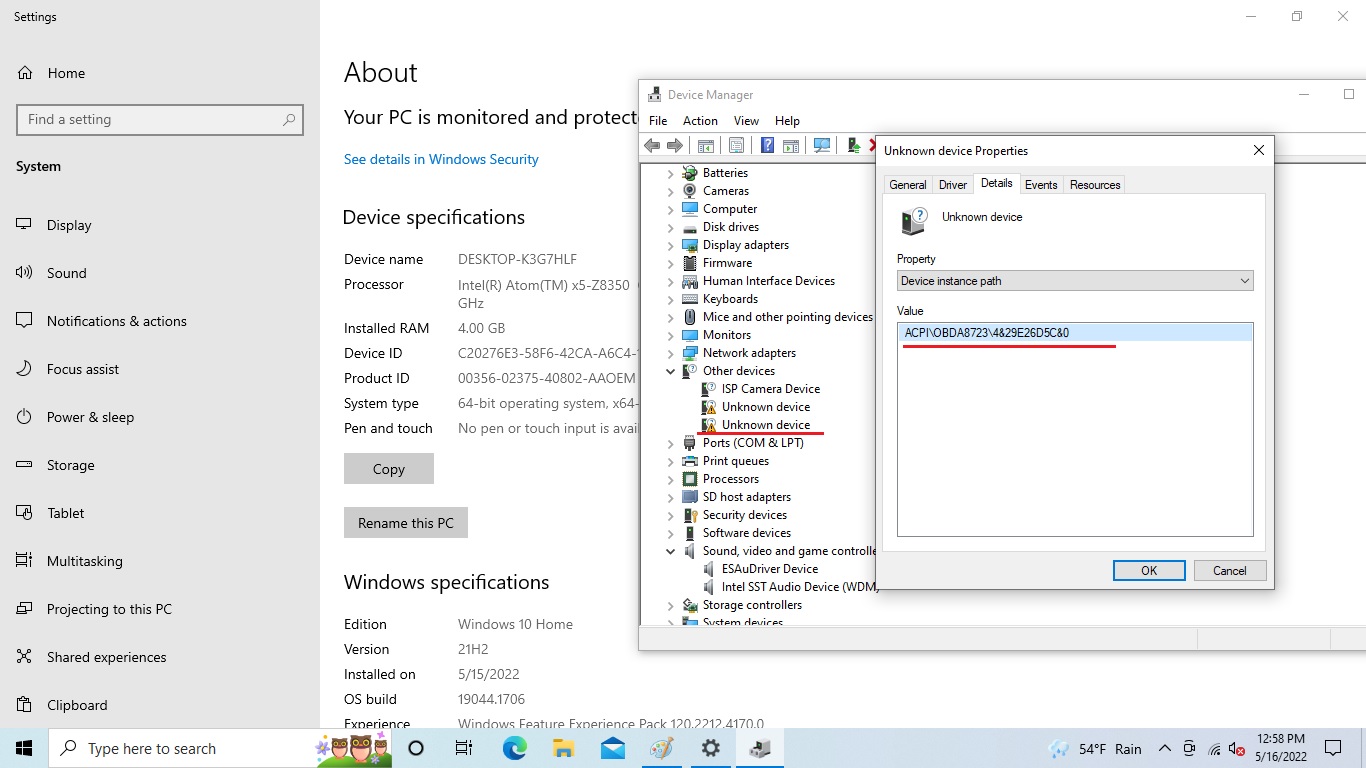
Task: Click the Find a setting search box
Action: pos(160,119)
